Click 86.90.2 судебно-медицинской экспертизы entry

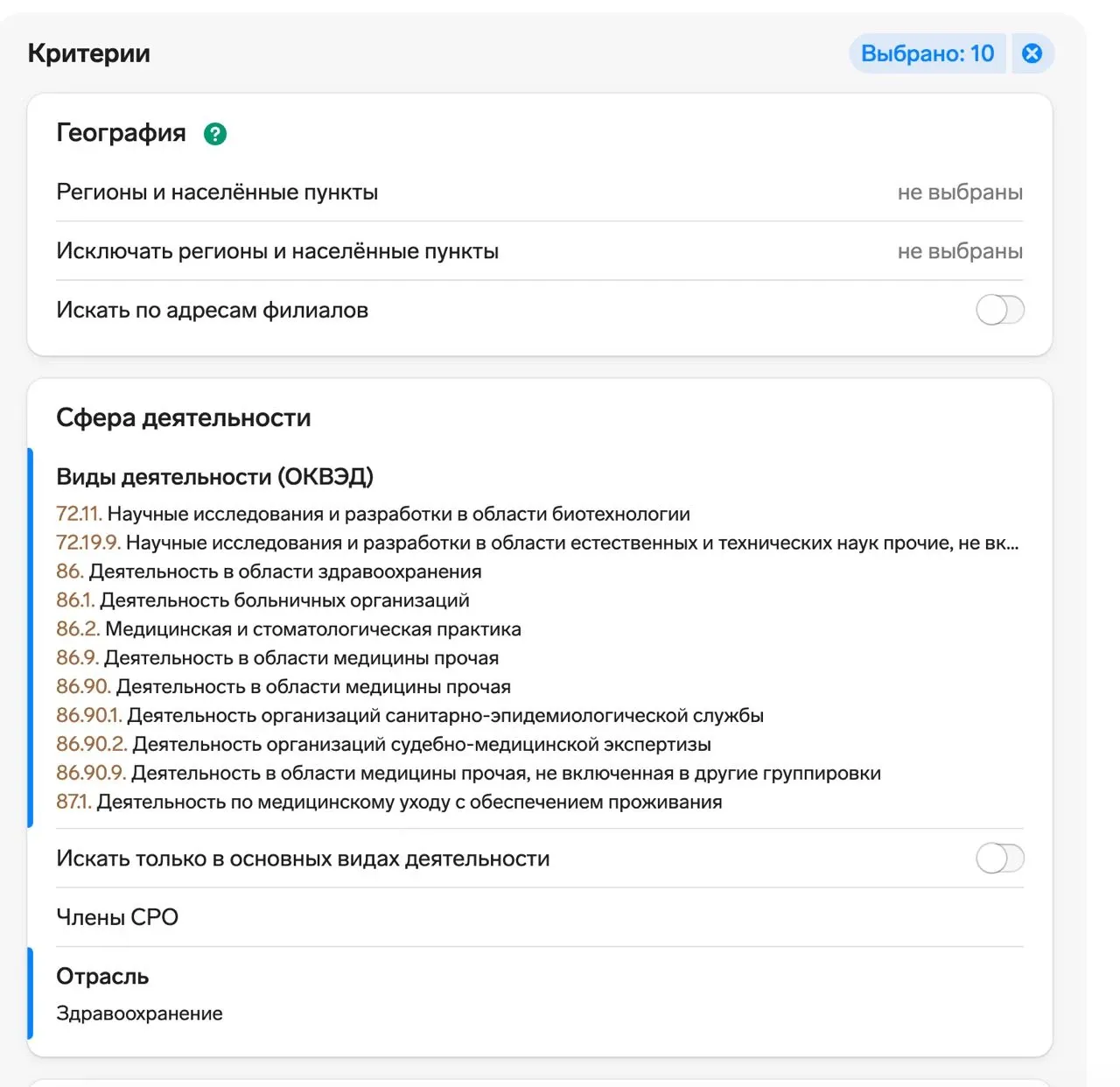pyautogui.click(x=383, y=745)
